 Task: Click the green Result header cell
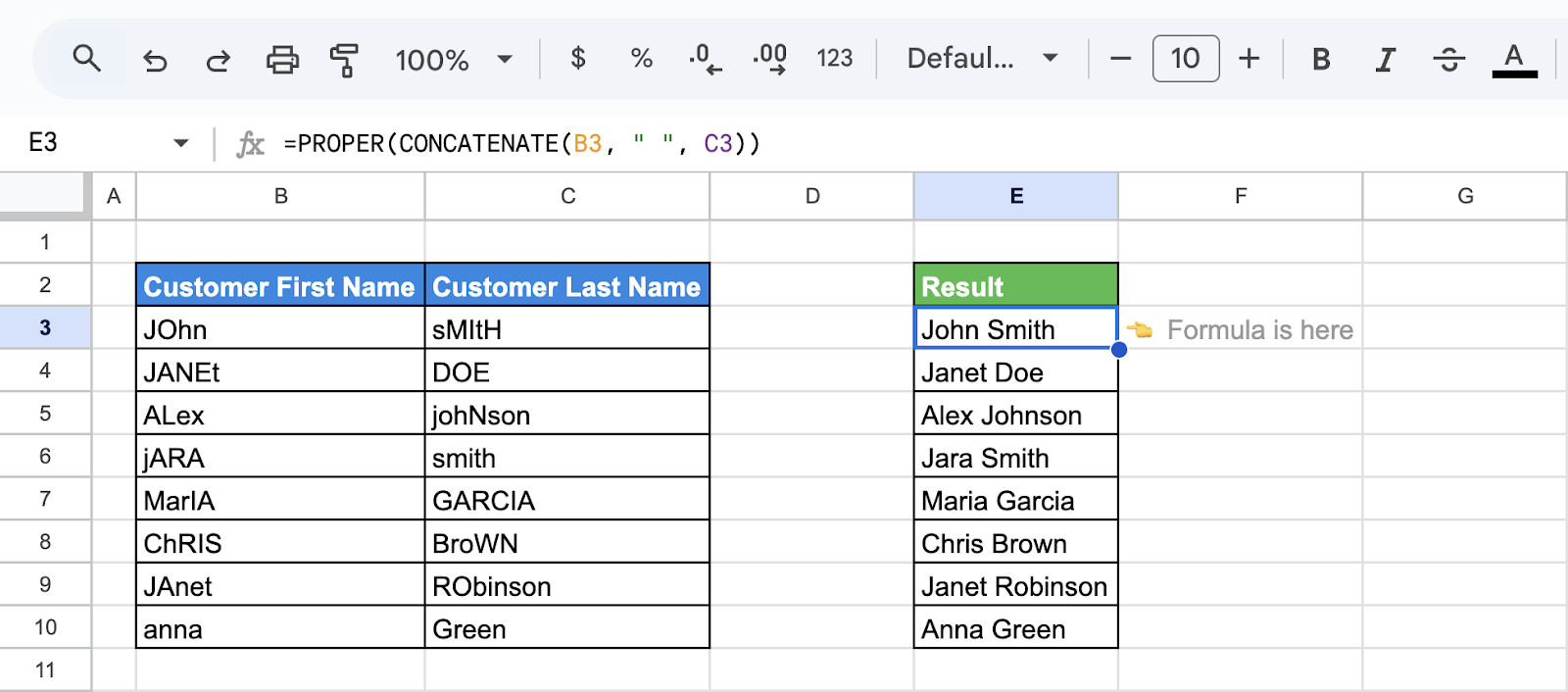click(1016, 285)
